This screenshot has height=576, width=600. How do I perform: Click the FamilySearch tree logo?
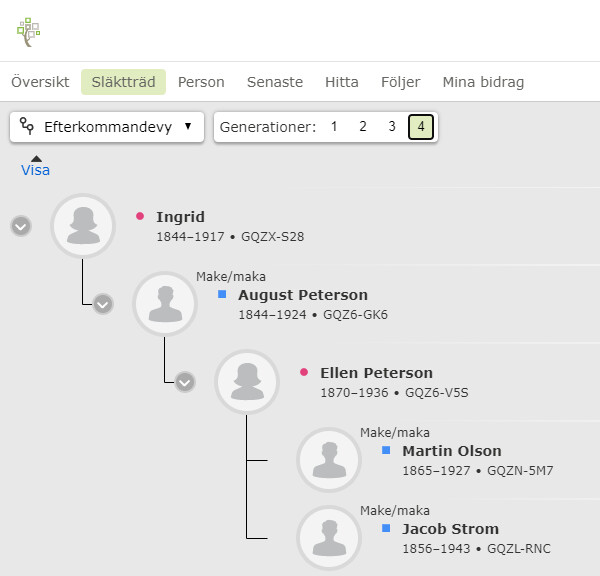click(28, 31)
